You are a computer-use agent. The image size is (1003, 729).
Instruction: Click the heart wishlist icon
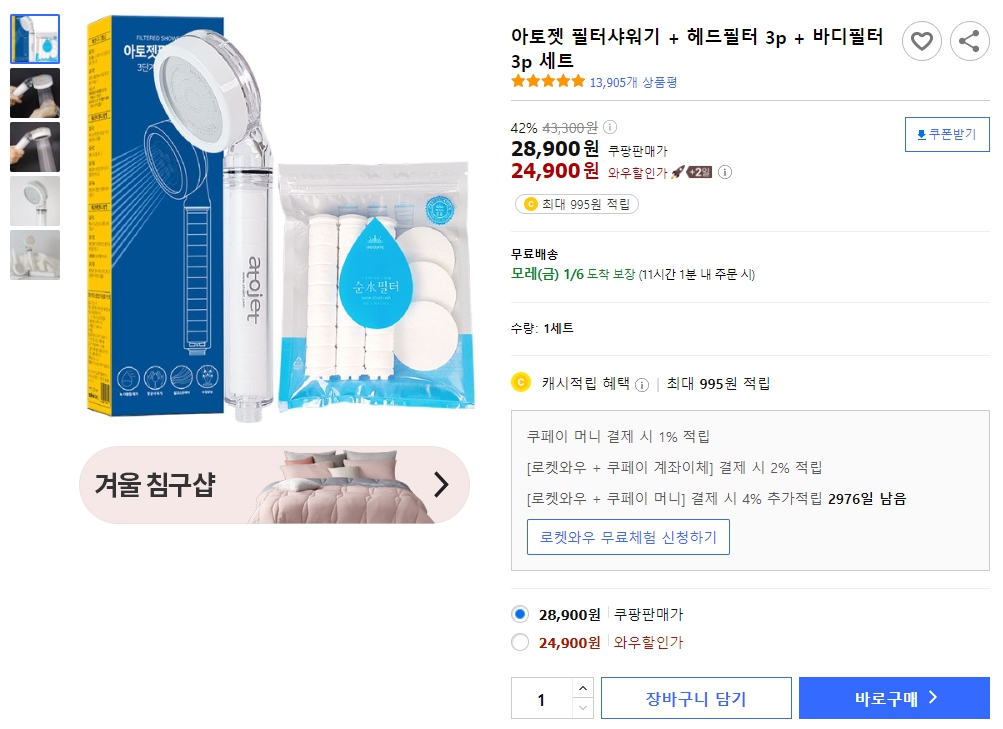[921, 41]
